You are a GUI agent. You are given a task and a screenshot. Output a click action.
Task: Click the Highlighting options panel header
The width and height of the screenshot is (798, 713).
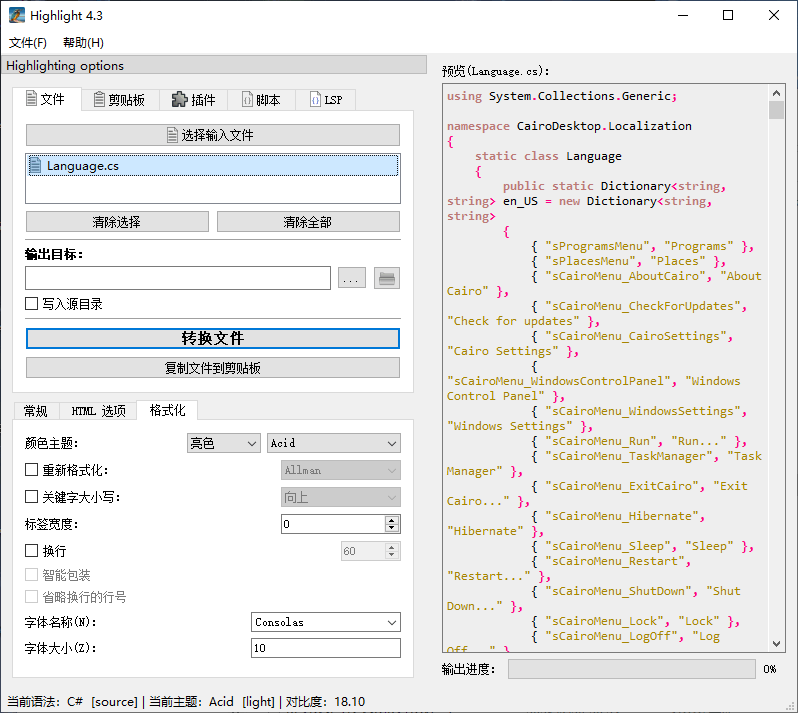pyautogui.click(x=214, y=66)
